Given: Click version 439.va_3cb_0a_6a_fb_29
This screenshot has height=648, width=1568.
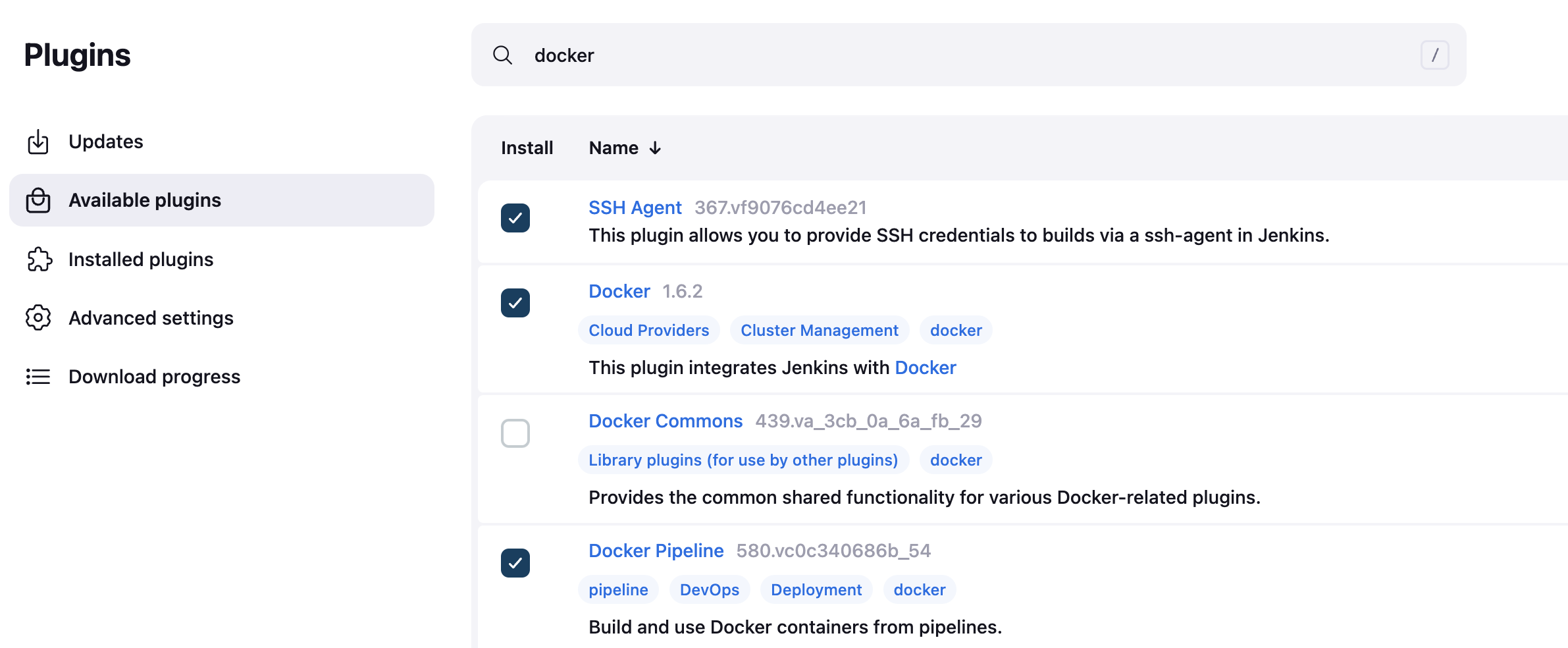Looking at the screenshot, I should point(868,421).
